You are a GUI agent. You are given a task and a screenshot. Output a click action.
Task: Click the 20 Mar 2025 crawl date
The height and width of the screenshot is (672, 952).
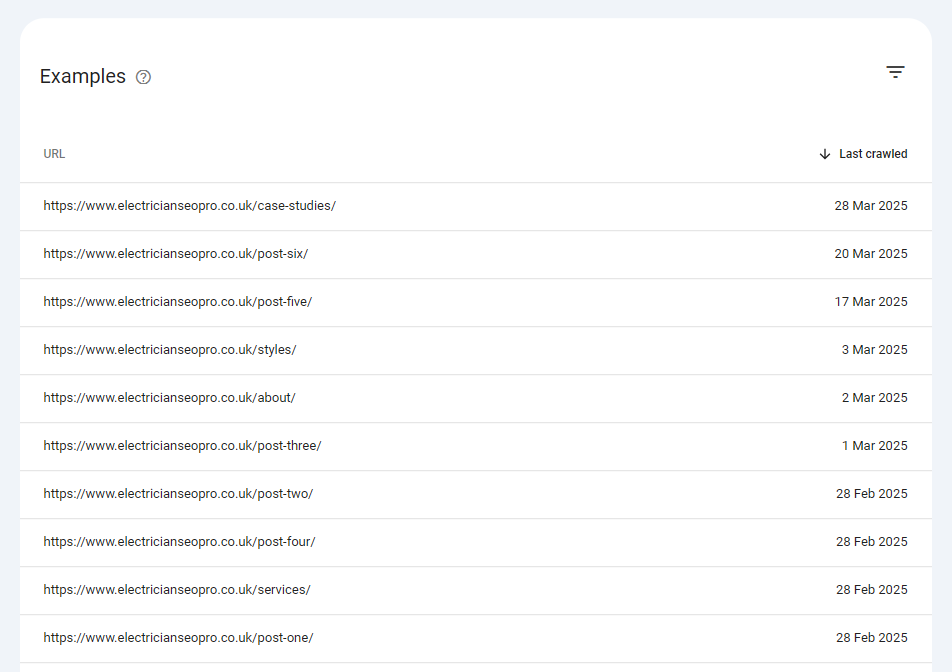[871, 254]
